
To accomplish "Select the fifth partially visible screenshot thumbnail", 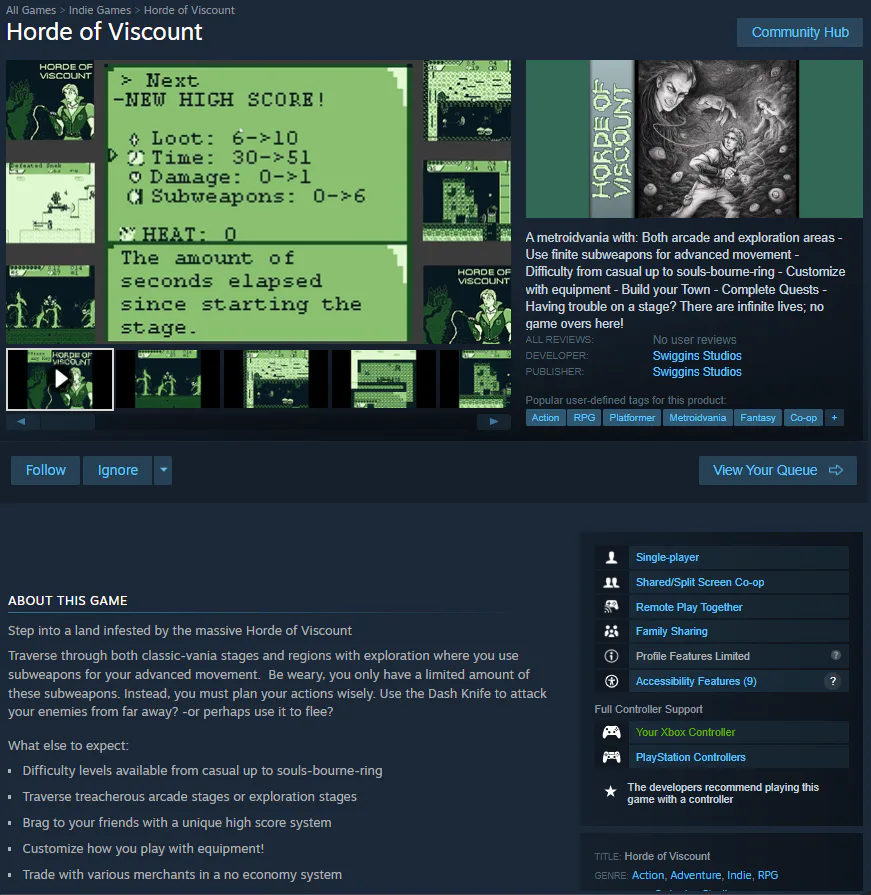I will point(476,379).
